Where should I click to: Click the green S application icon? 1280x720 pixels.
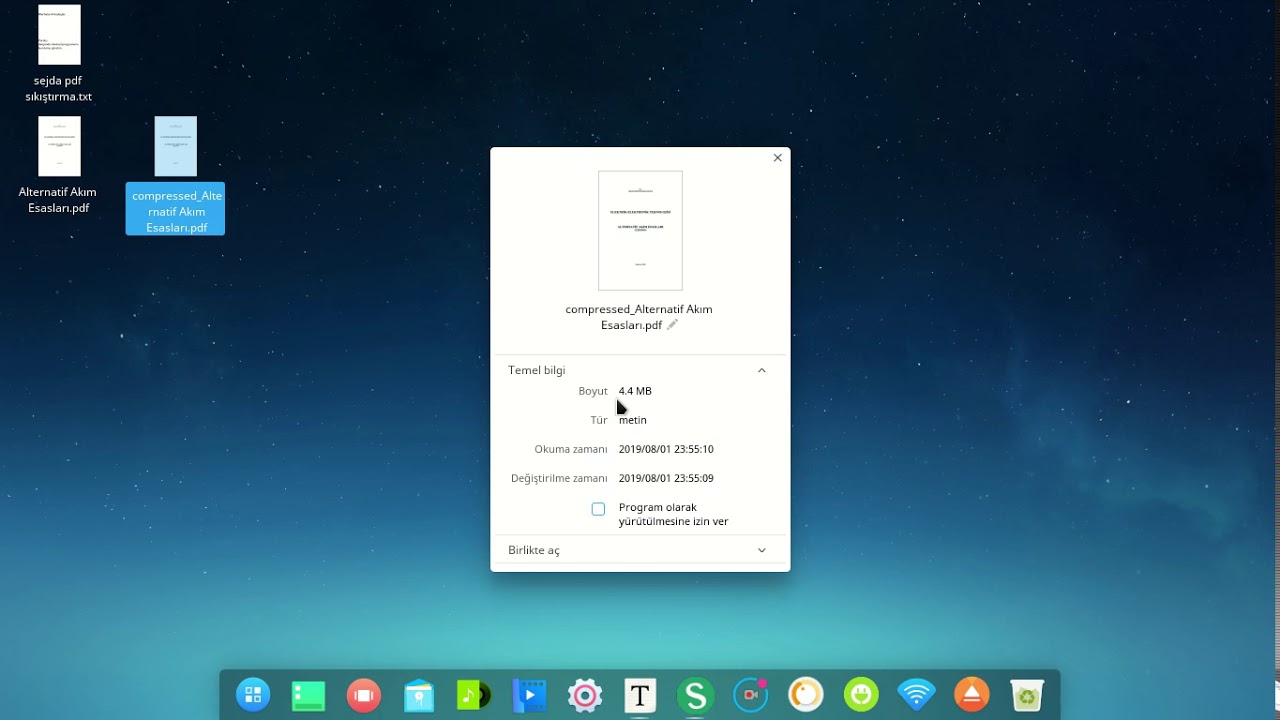695,694
